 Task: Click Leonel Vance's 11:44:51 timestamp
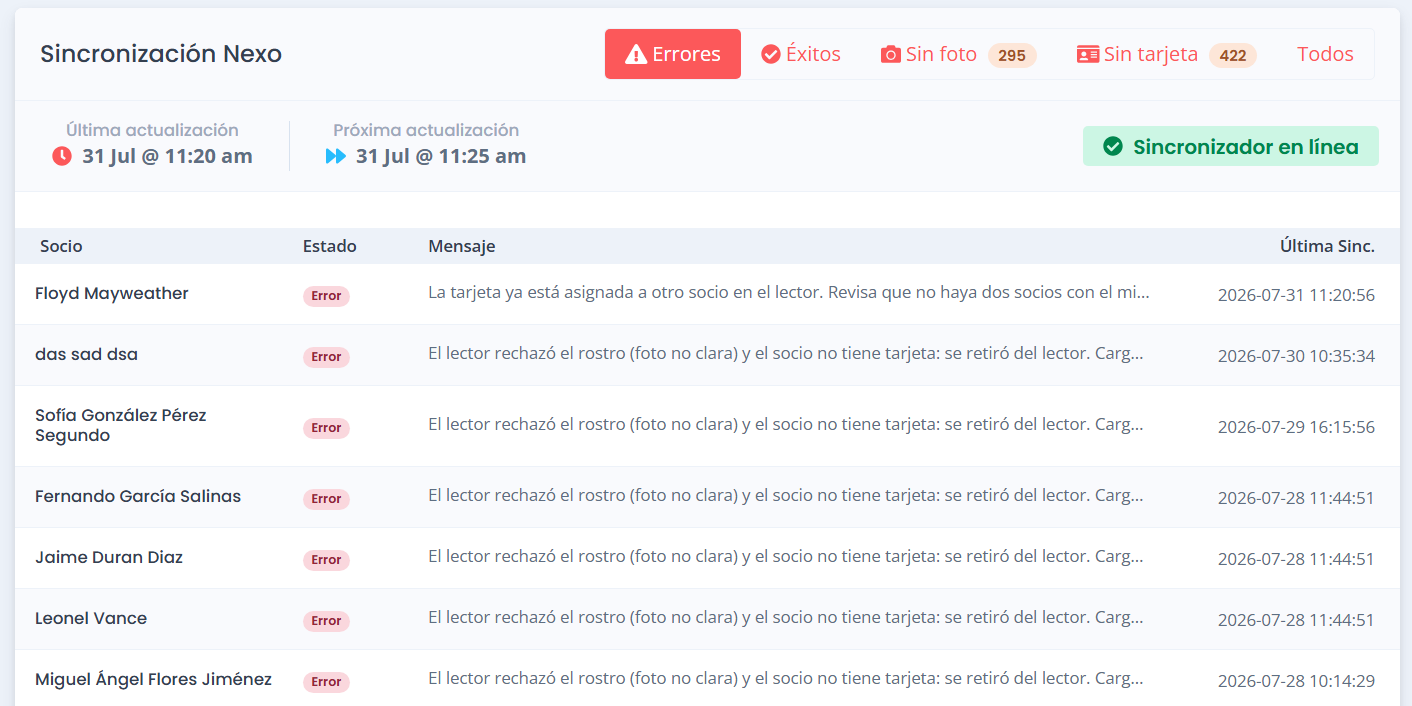tap(1296, 620)
